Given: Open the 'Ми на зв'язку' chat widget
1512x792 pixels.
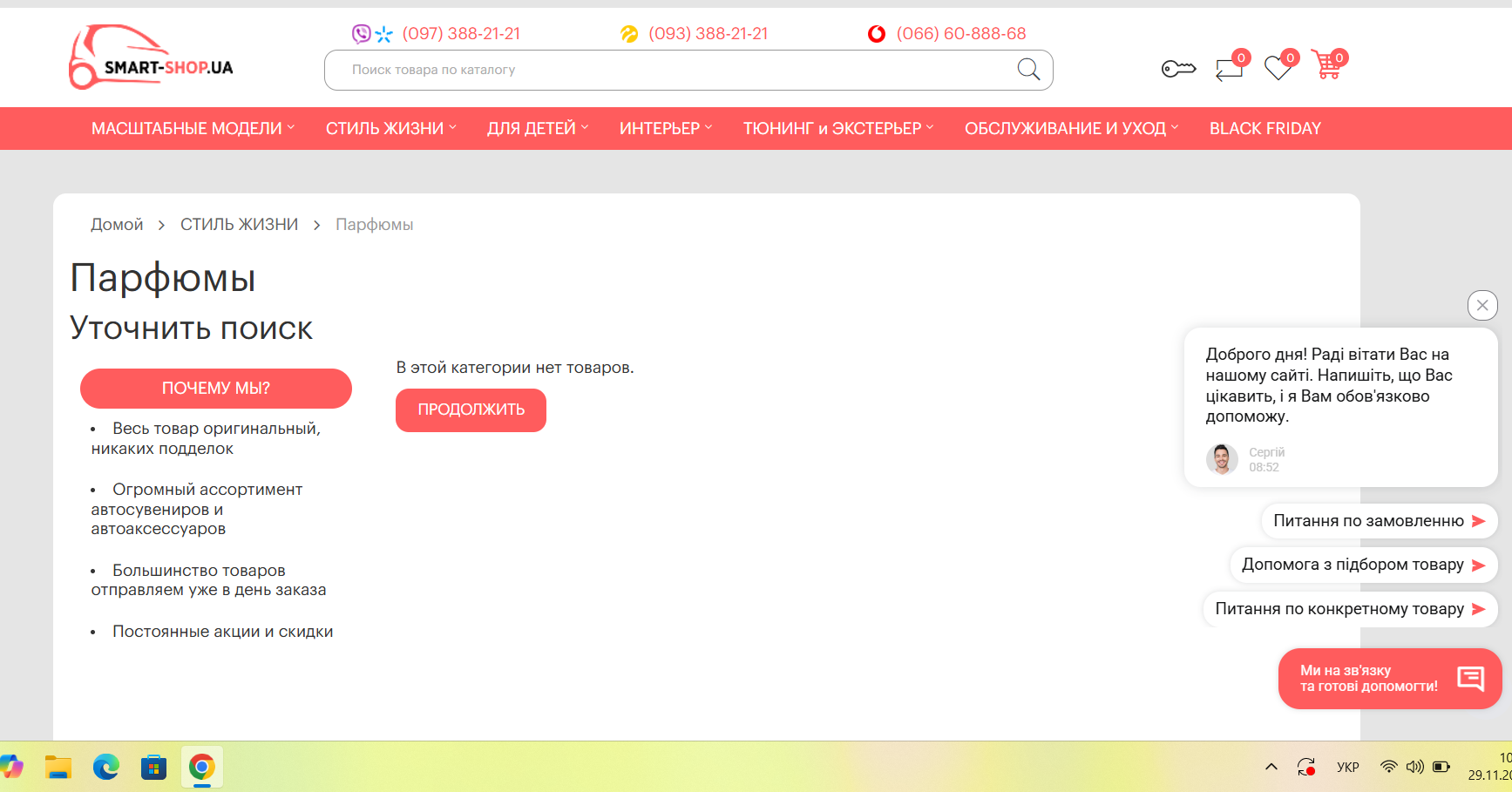Looking at the screenshot, I should pos(1389,679).
